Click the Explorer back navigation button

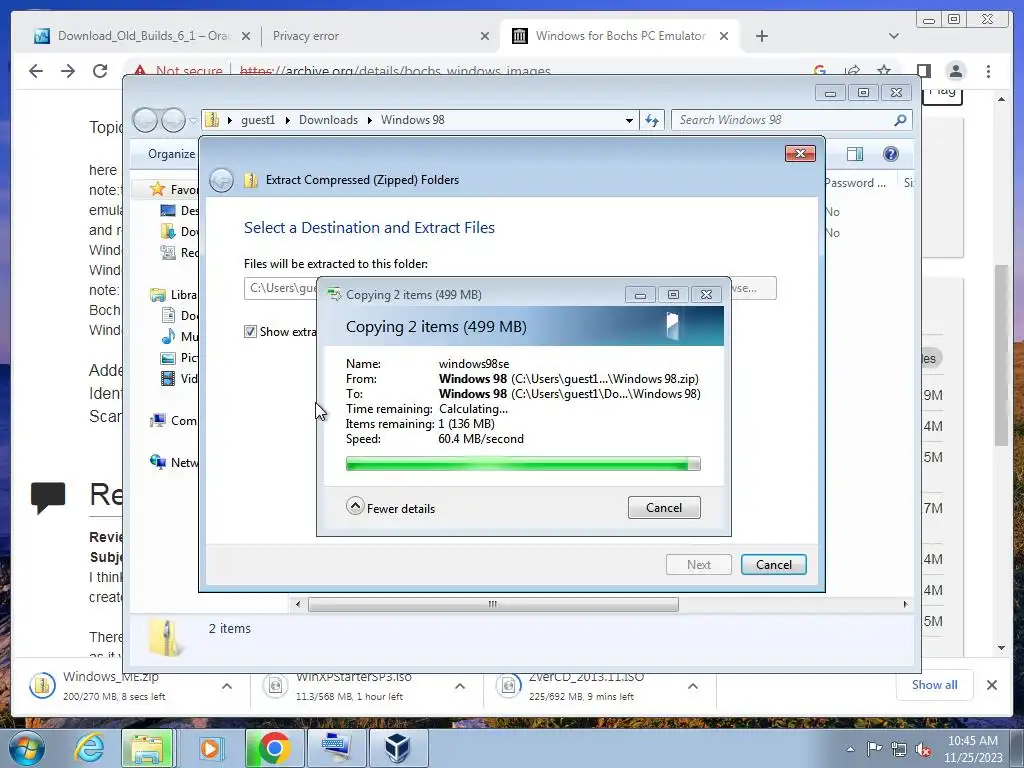(x=145, y=120)
